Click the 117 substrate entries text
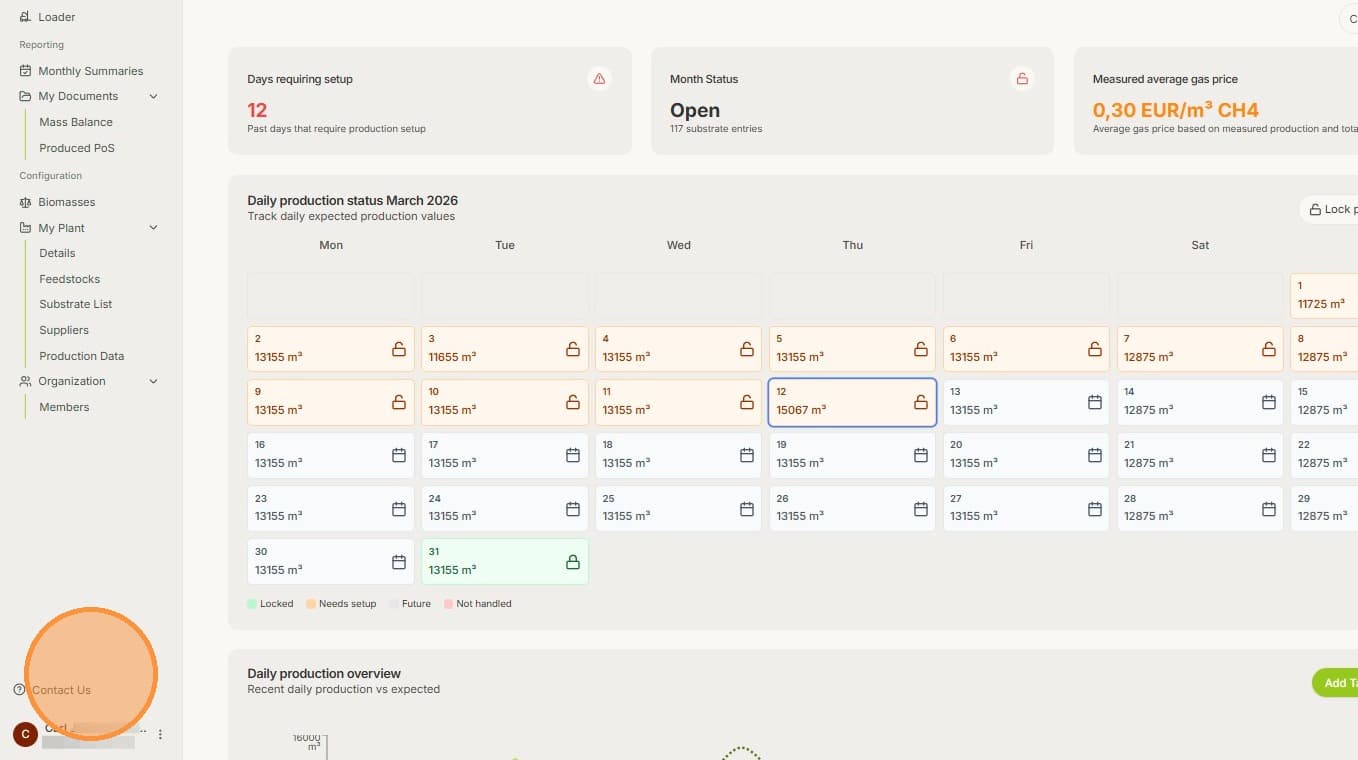The height and width of the screenshot is (760, 1358). pyautogui.click(x=716, y=129)
